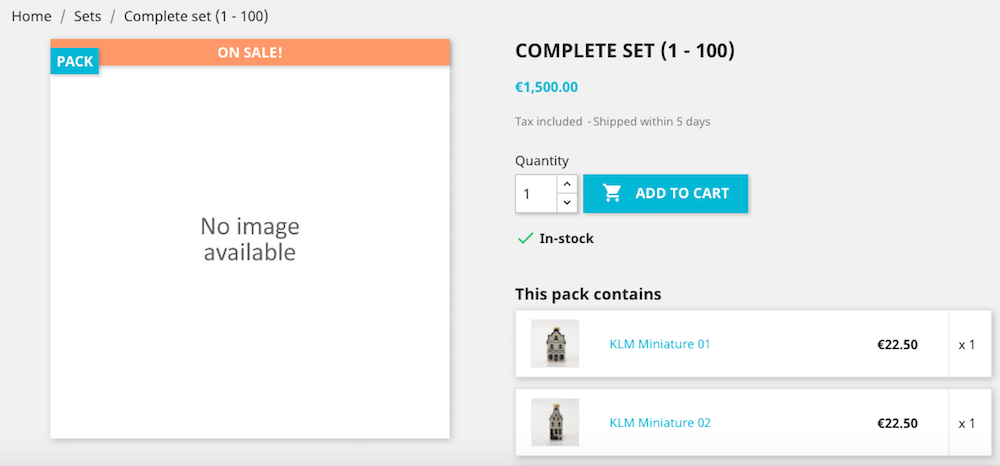The image size is (1000, 466).
Task: Click the €22.50 price of KLM Miniature 01
Action: [897, 345]
